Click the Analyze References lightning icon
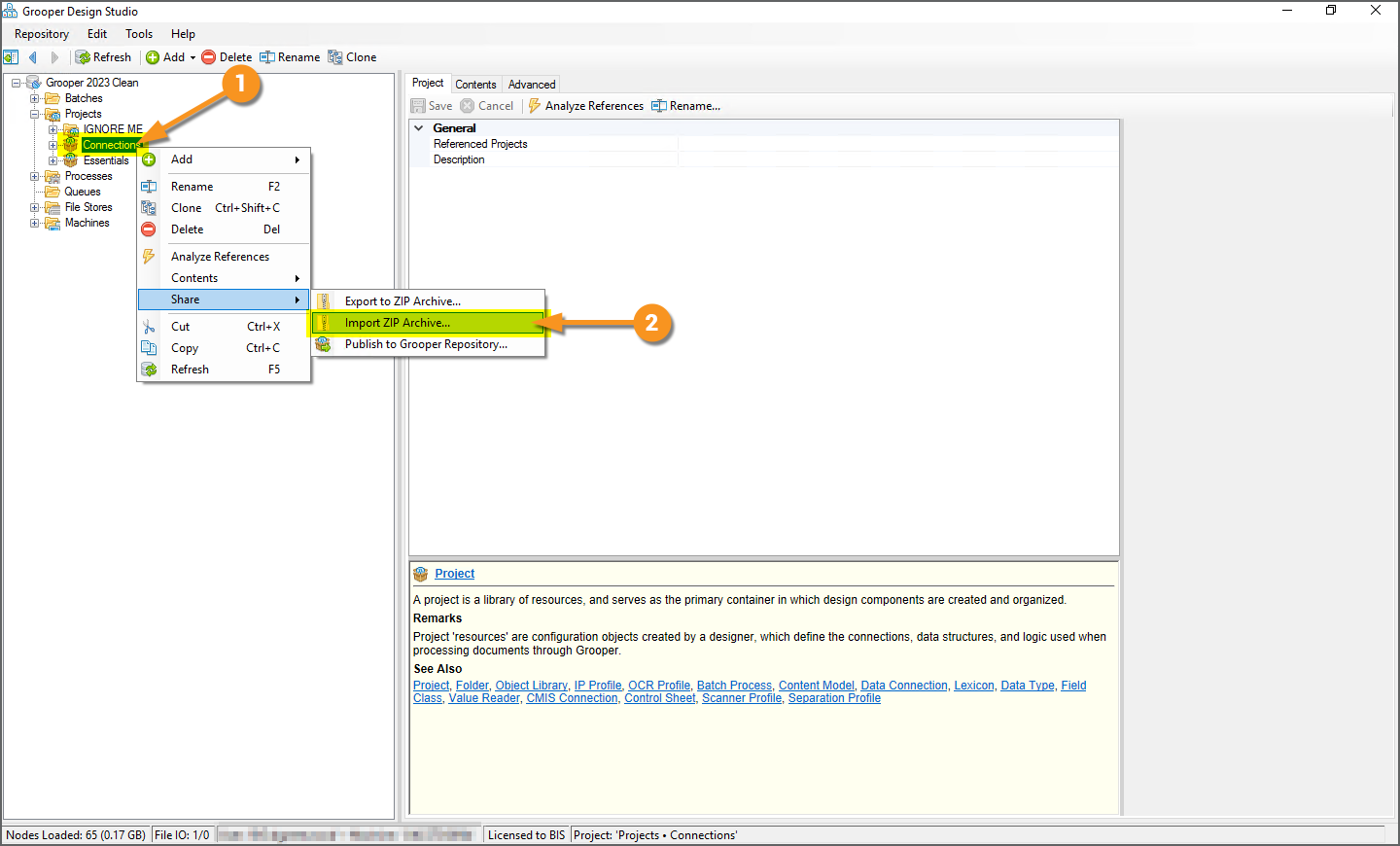Image resolution: width=1400 pixels, height=846 pixels. pos(535,106)
